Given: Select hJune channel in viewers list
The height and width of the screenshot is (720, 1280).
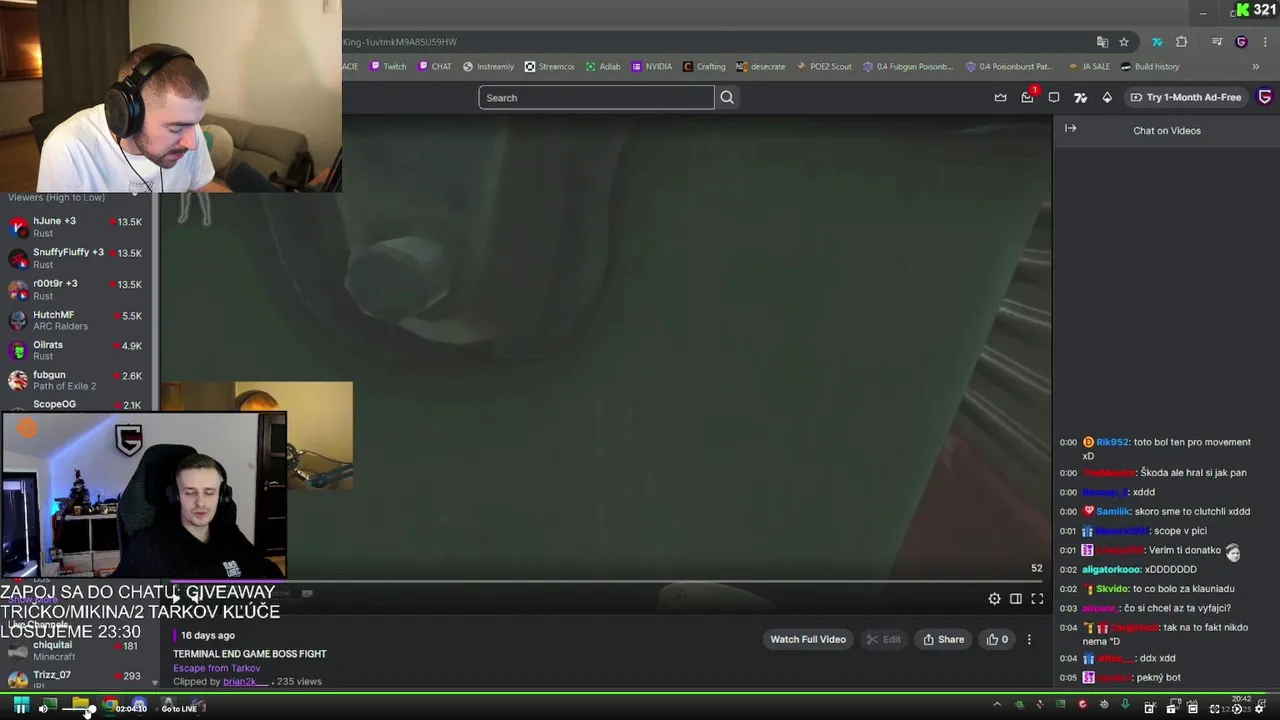Looking at the screenshot, I should pos(75,226).
